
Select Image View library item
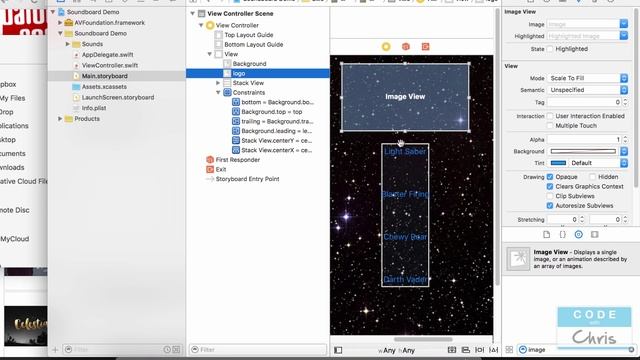pyautogui.click(x=570, y=259)
